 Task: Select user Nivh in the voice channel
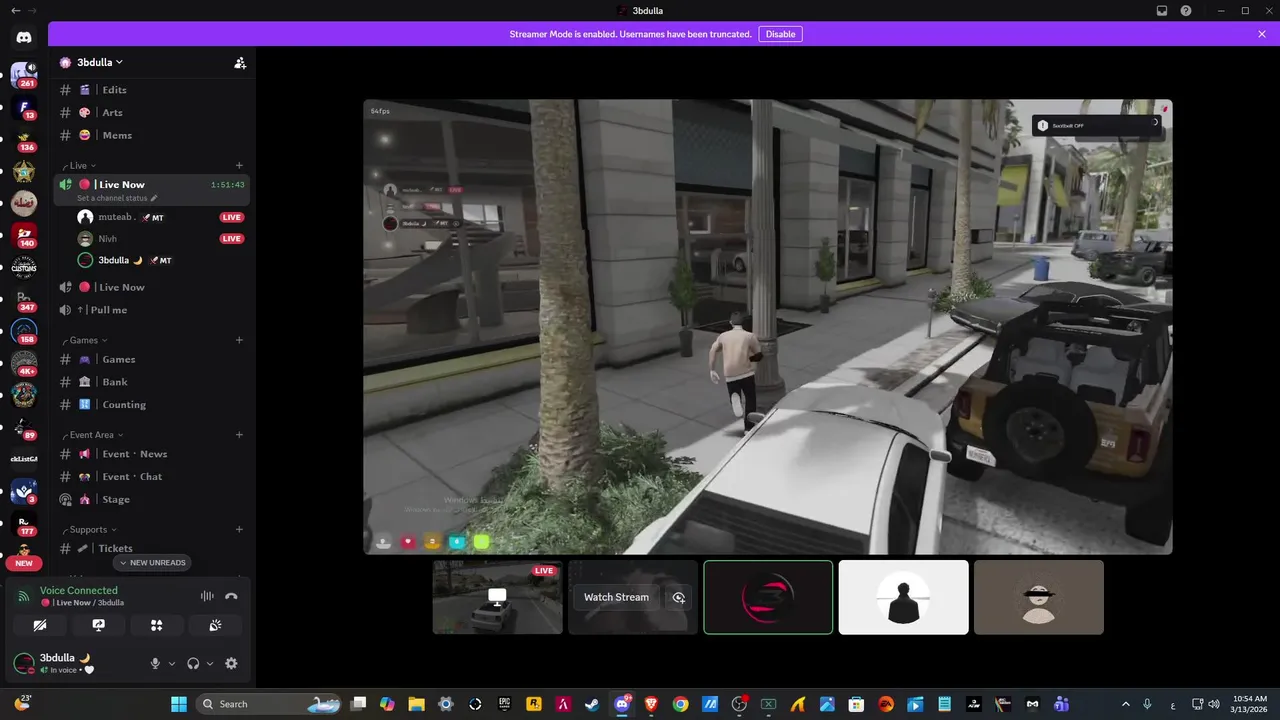160,239
